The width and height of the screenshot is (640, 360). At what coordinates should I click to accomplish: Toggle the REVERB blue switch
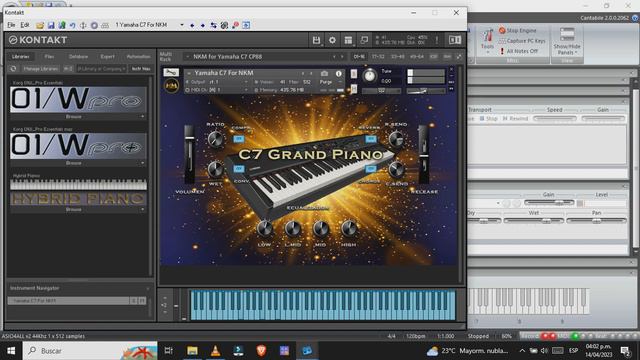371,139
